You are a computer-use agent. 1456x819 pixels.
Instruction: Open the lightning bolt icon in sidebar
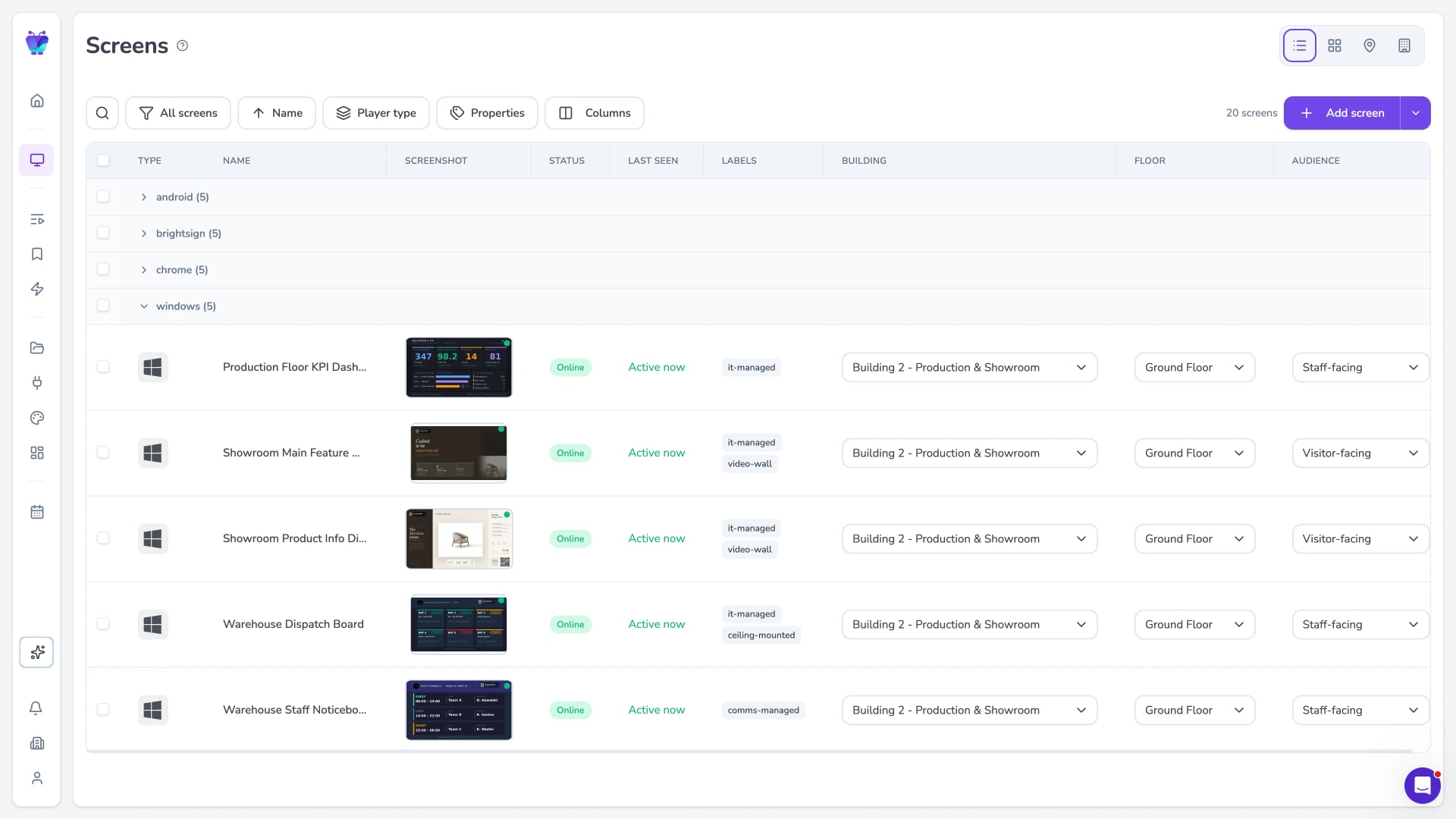tap(36, 289)
